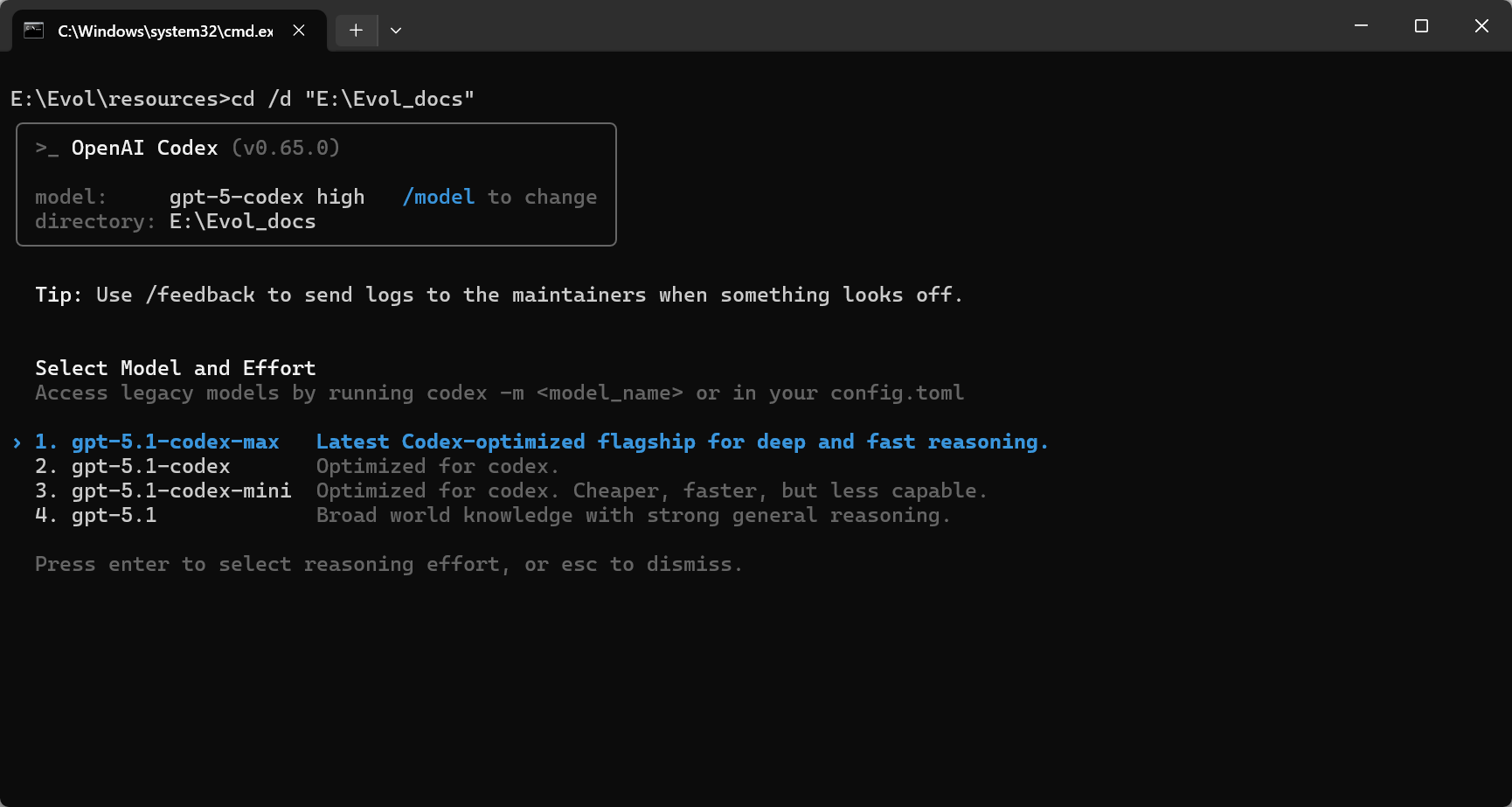This screenshot has width=1512, height=807.
Task: Click the selection arrow beside option 1
Action: point(17,442)
